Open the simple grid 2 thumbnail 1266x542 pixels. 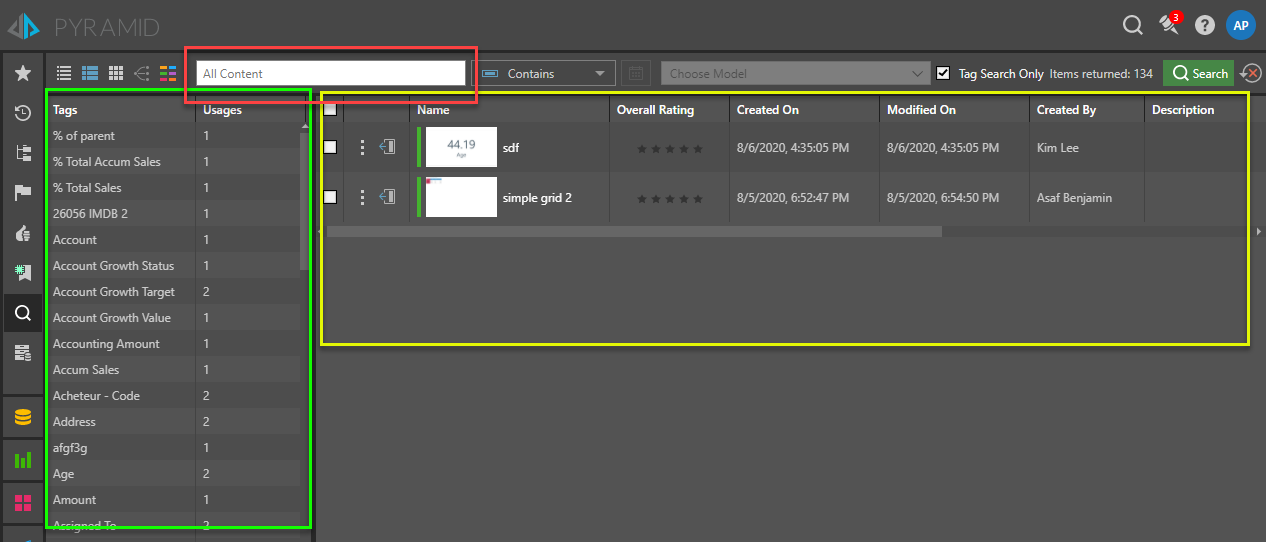(x=461, y=197)
